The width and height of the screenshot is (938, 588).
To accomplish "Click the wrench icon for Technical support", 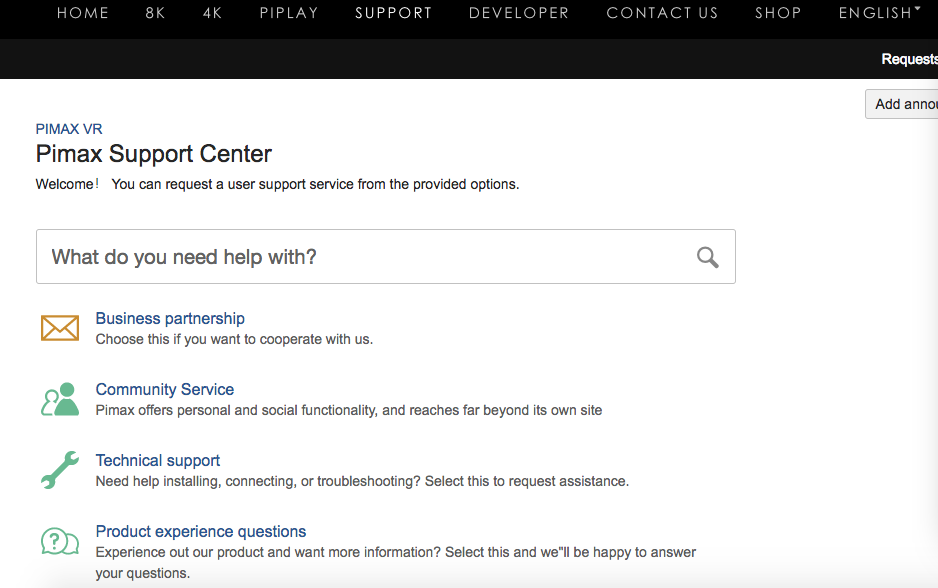I will click(60, 470).
